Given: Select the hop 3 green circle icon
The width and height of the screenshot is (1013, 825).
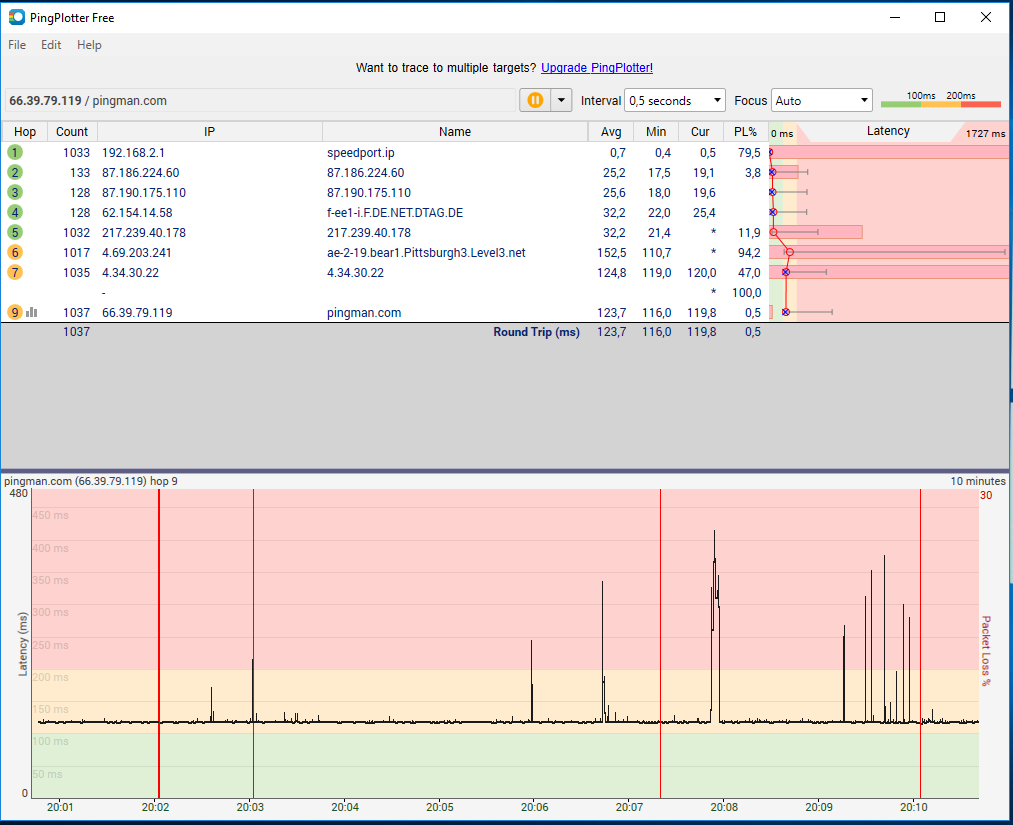Looking at the screenshot, I should tap(15, 193).
